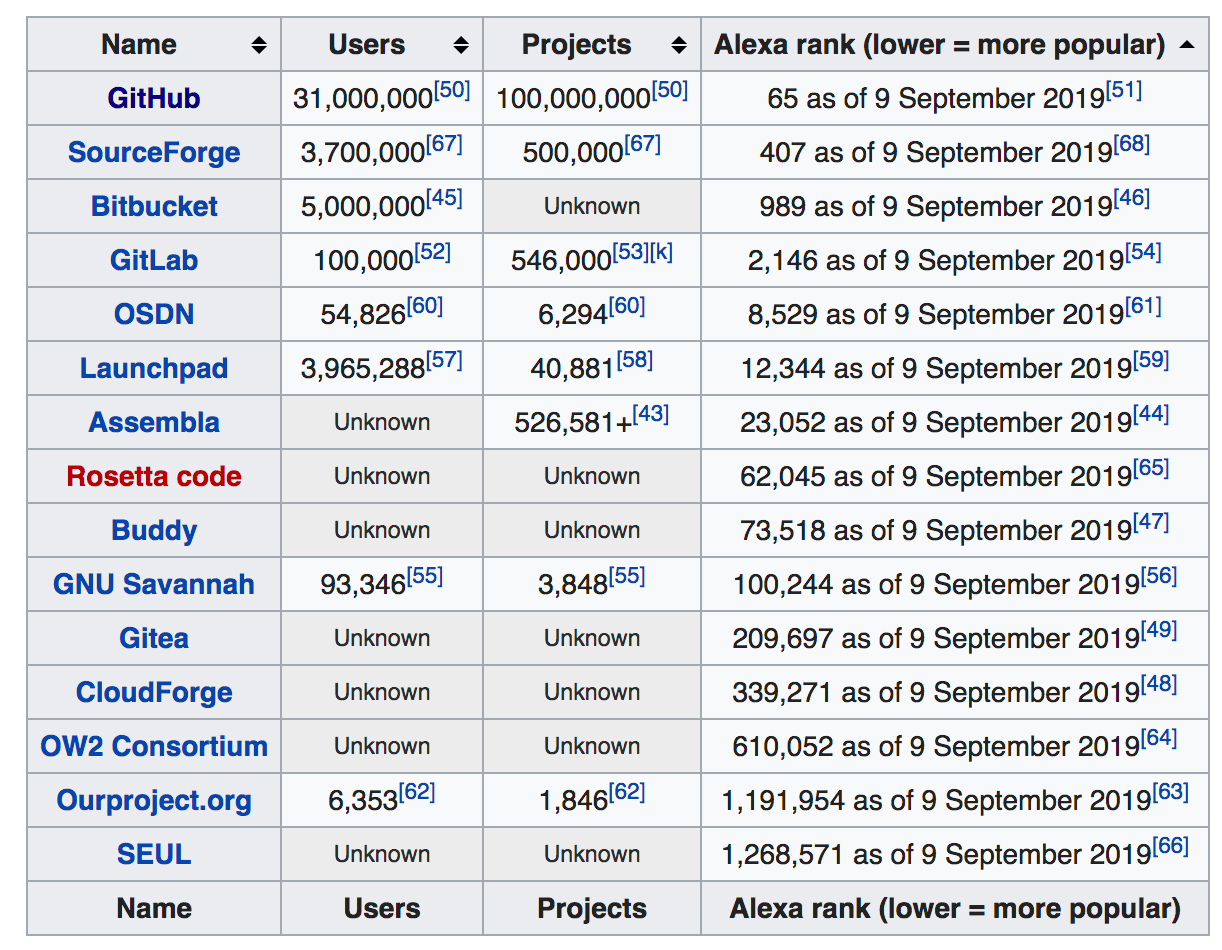Click the Unknown users cell for Gitea

382,638
